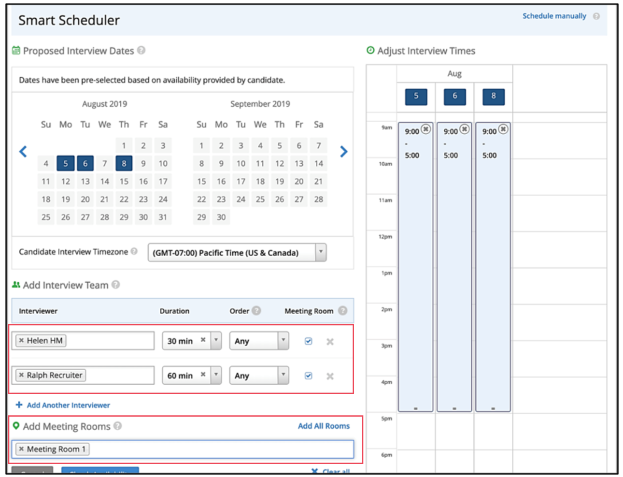
Task: Click Schedule manually link
Action: [x=554, y=16]
